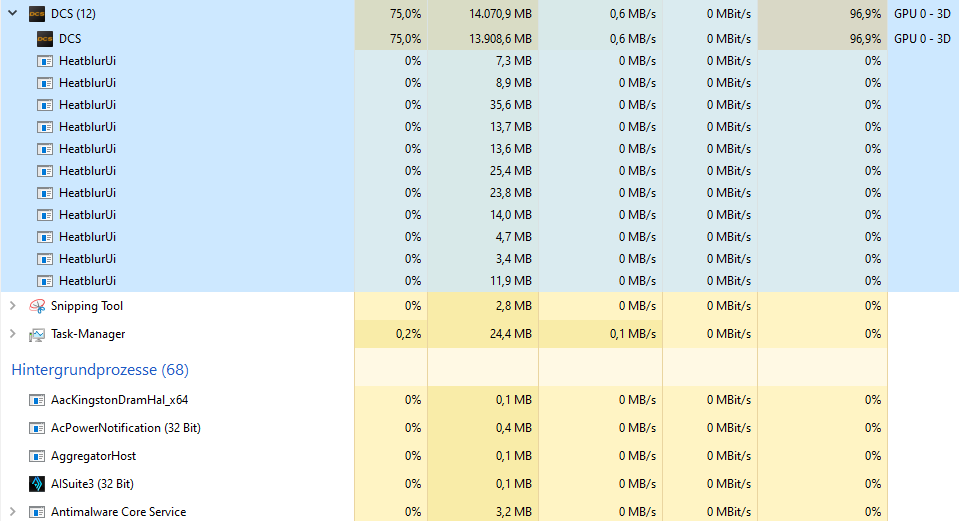The width and height of the screenshot is (959, 521).
Task: Click DCS child row 75,0% CPU value
Action: tap(405, 39)
